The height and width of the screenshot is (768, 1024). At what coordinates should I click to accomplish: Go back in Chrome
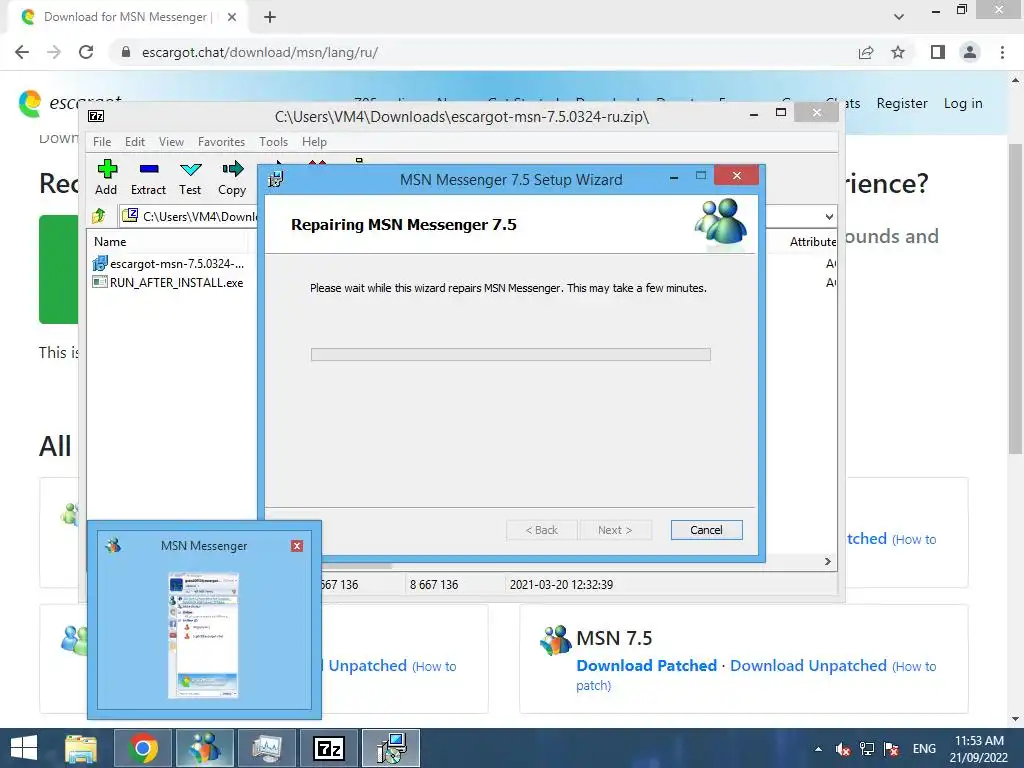[x=22, y=52]
